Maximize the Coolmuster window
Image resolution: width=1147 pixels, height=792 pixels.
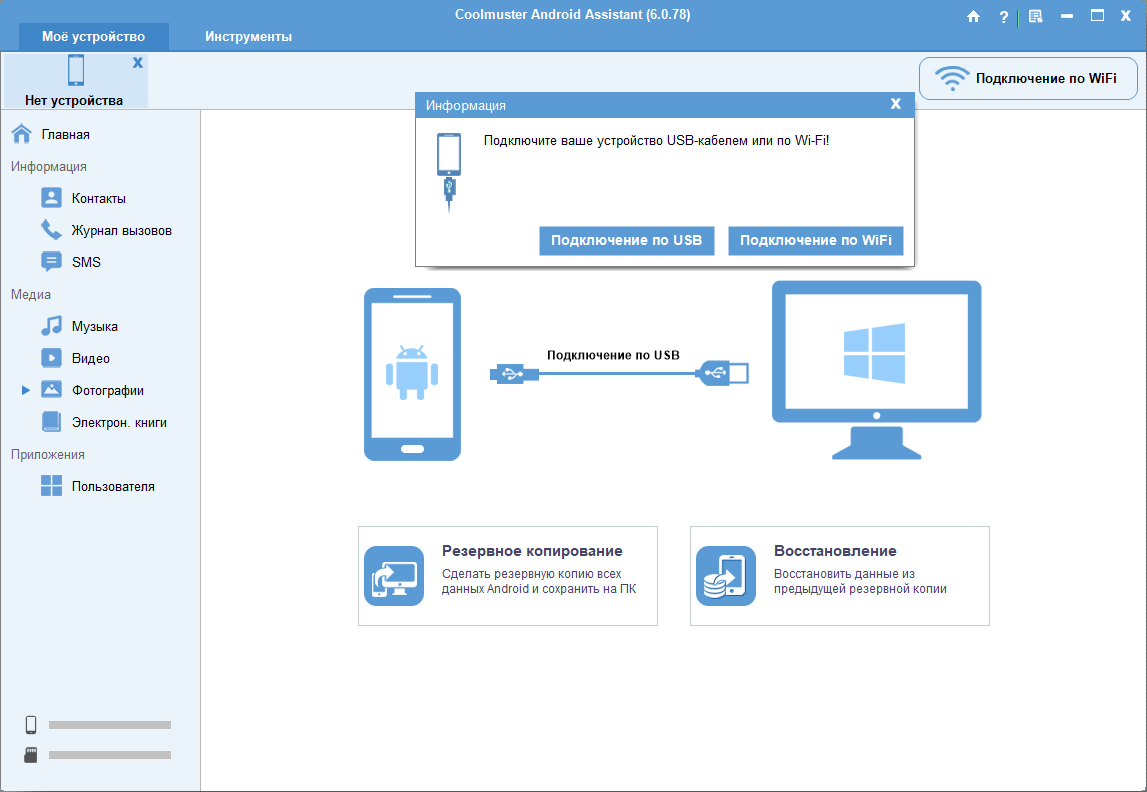point(1097,15)
